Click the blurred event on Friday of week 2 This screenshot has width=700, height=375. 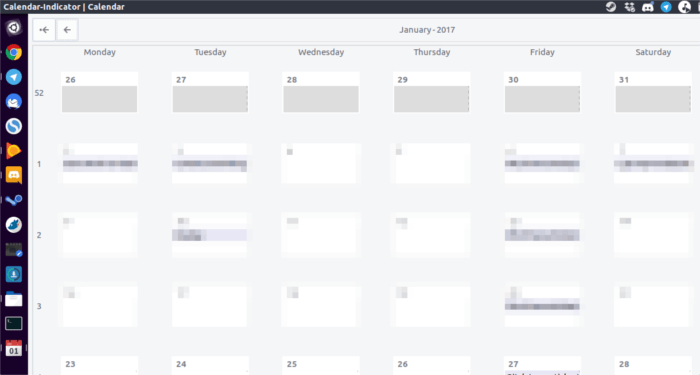pyautogui.click(x=542, y=235)
